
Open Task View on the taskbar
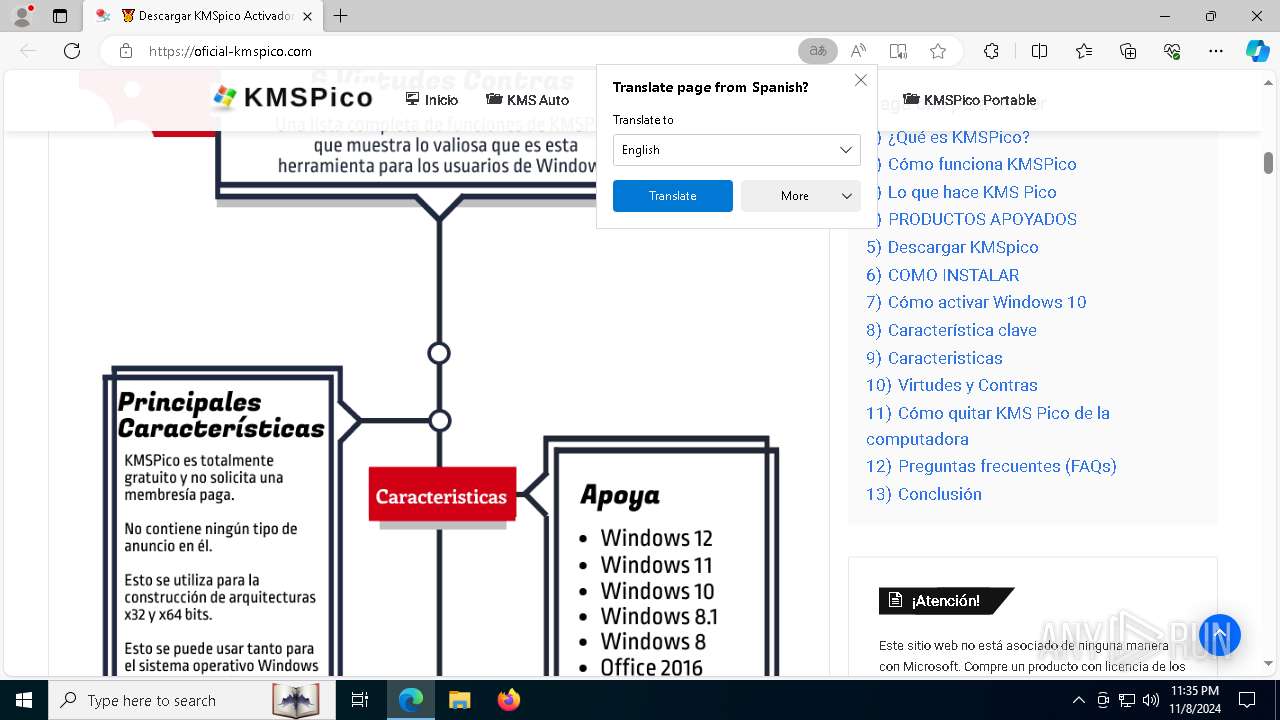[360, 700]
